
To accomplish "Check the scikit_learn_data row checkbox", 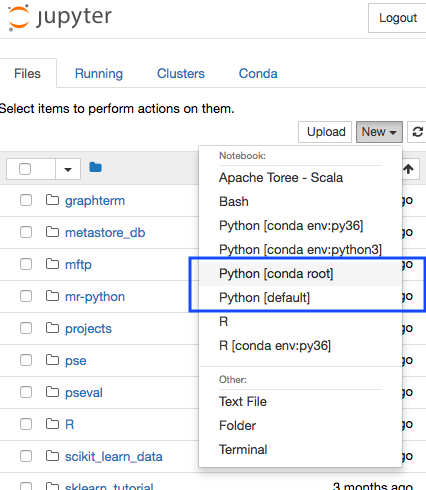I will 26,456.
